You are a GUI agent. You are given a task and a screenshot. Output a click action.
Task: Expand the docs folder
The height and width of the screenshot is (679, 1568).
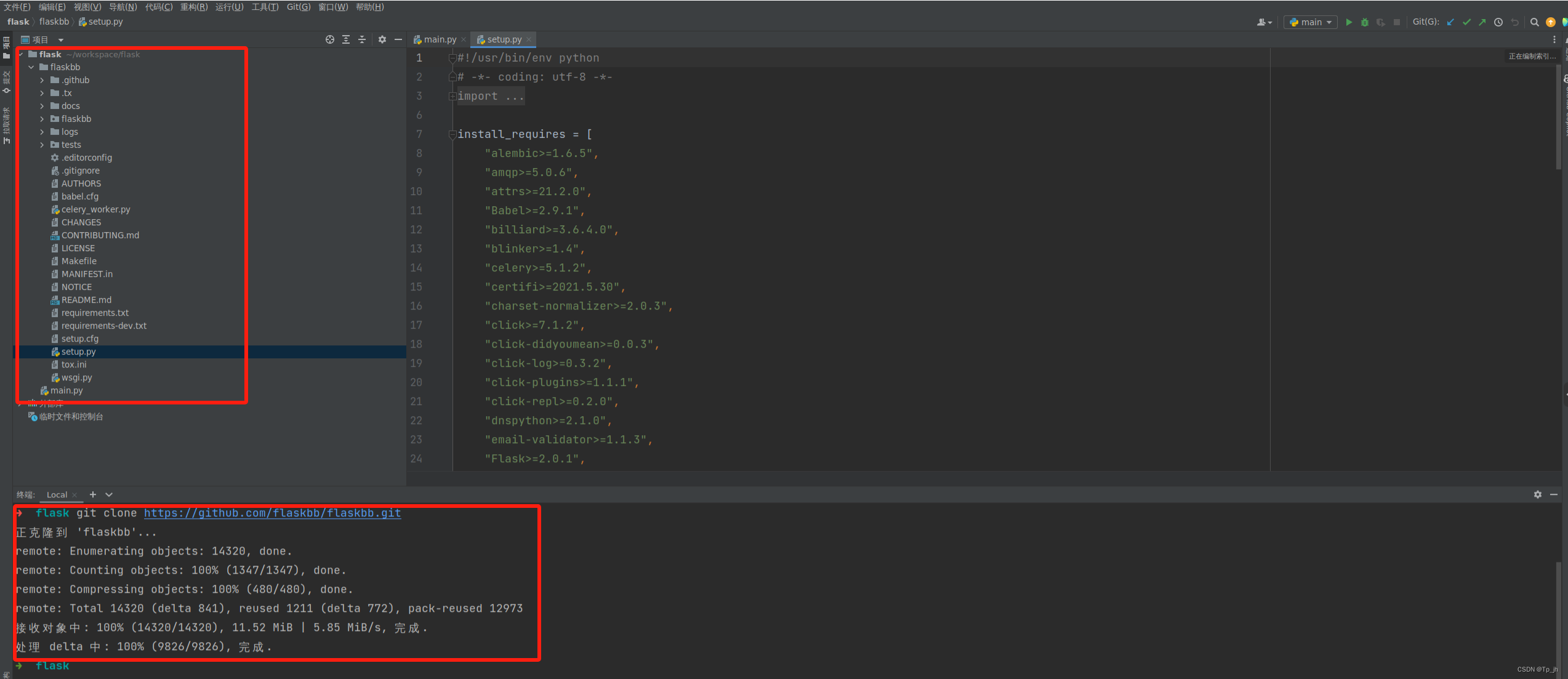(42, 106)
